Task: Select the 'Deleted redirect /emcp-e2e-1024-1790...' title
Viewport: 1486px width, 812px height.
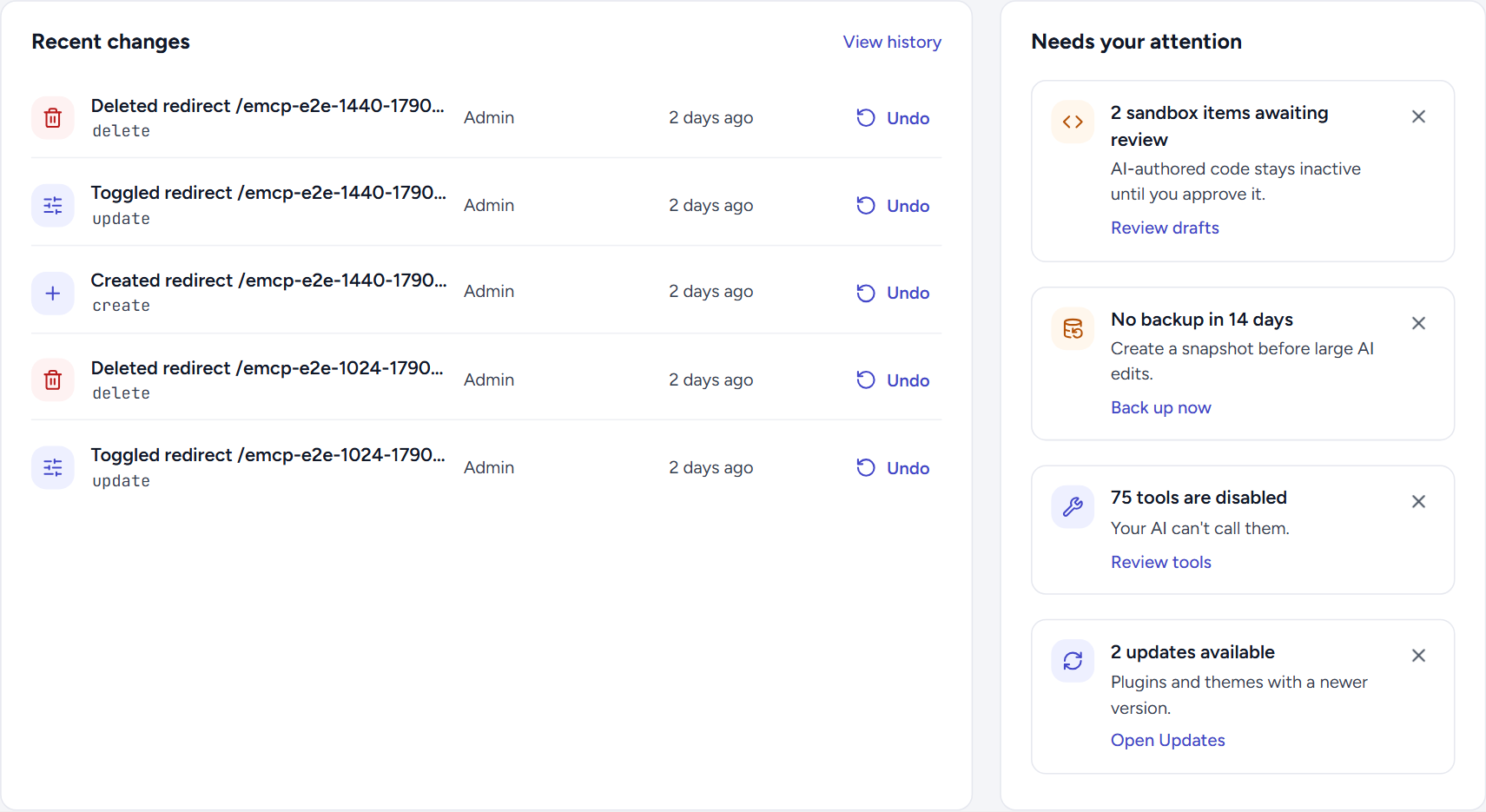Action: pos(267,368)
